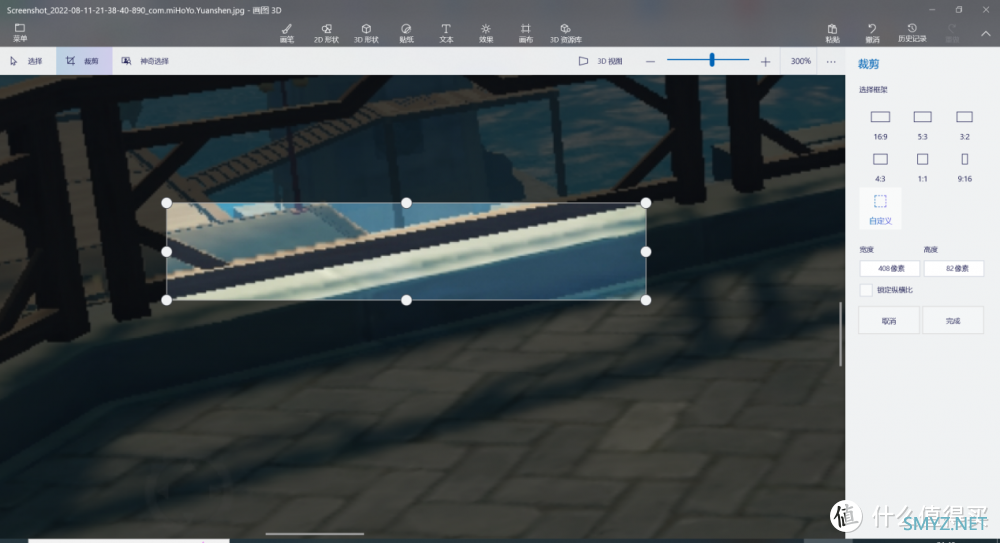The image size is (1000, 543).
Task: Select the 4:3 crop frame
Action: pos(880,167)
